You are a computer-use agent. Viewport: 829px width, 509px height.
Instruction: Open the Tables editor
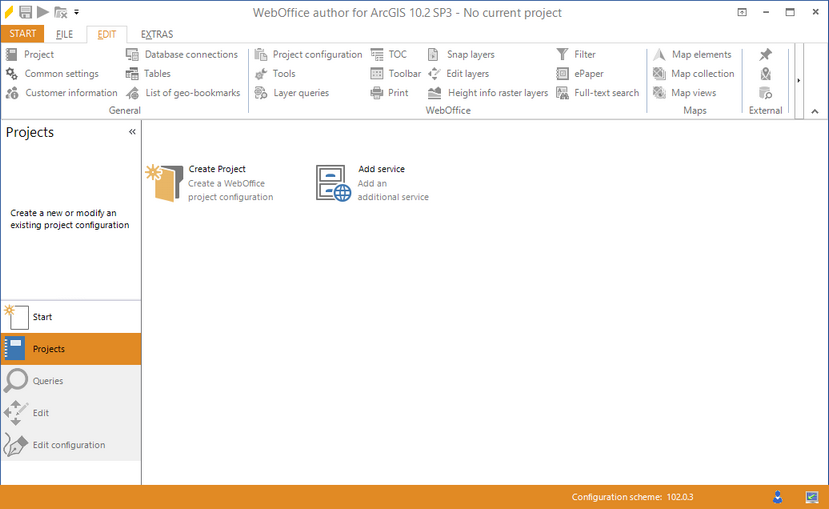(x=148, y=73)
